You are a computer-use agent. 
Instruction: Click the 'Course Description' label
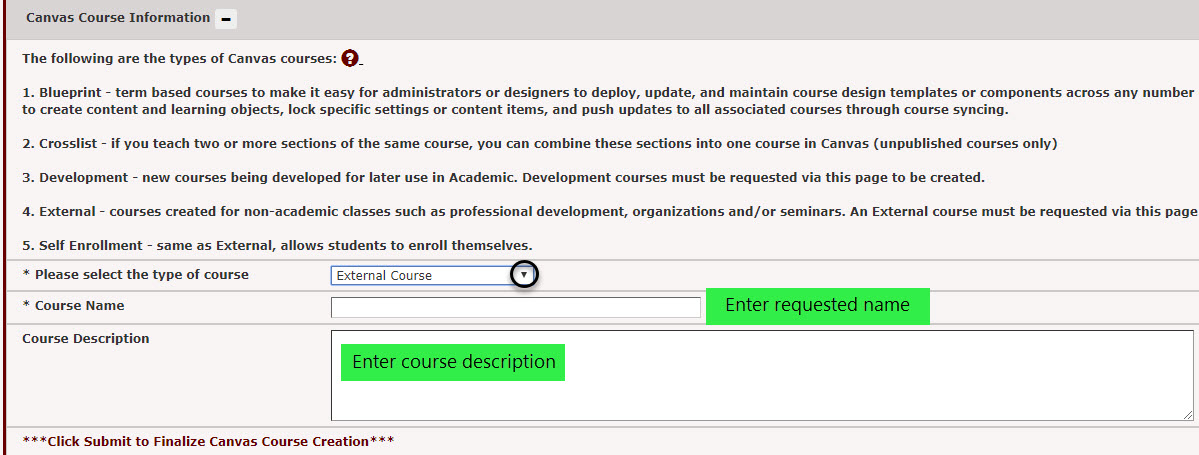point(86,339)
